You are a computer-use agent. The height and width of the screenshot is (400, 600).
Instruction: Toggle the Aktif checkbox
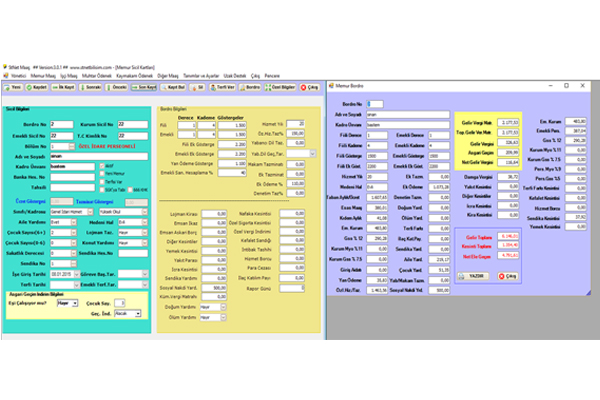103,166
